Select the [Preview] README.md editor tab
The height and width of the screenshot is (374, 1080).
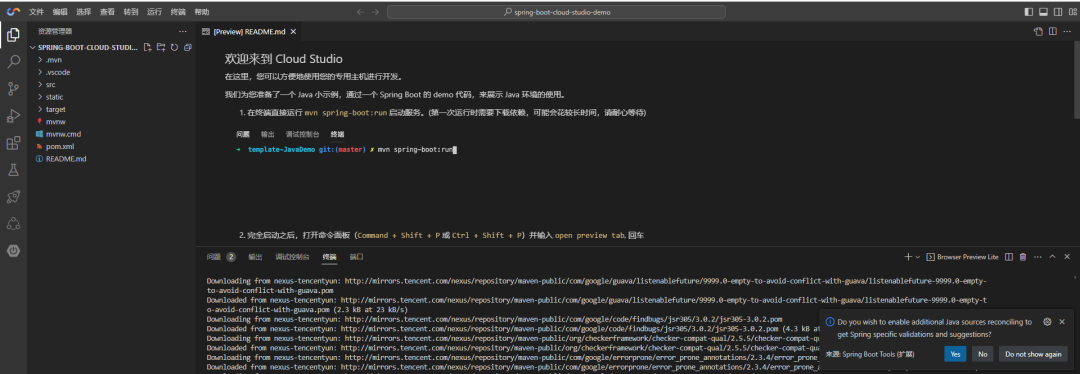tap(249, 32)
